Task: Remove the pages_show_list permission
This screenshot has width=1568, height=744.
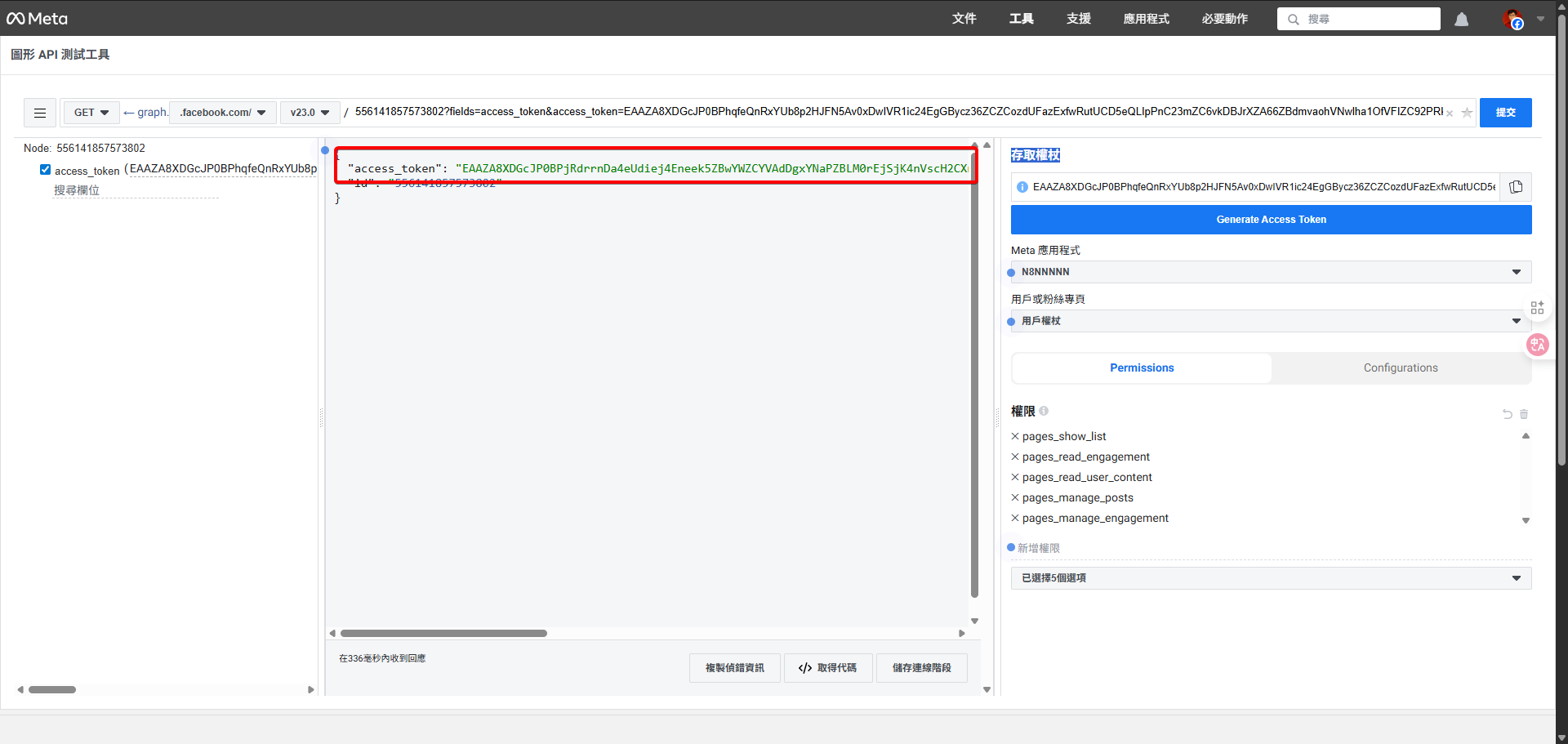Action: [1015, 436]
